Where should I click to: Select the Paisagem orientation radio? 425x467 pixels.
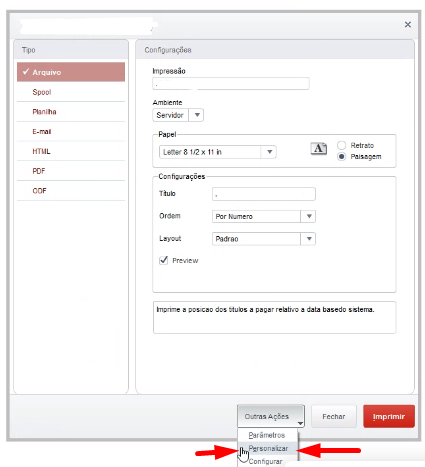pyautogui.click(x=341, y=156)
